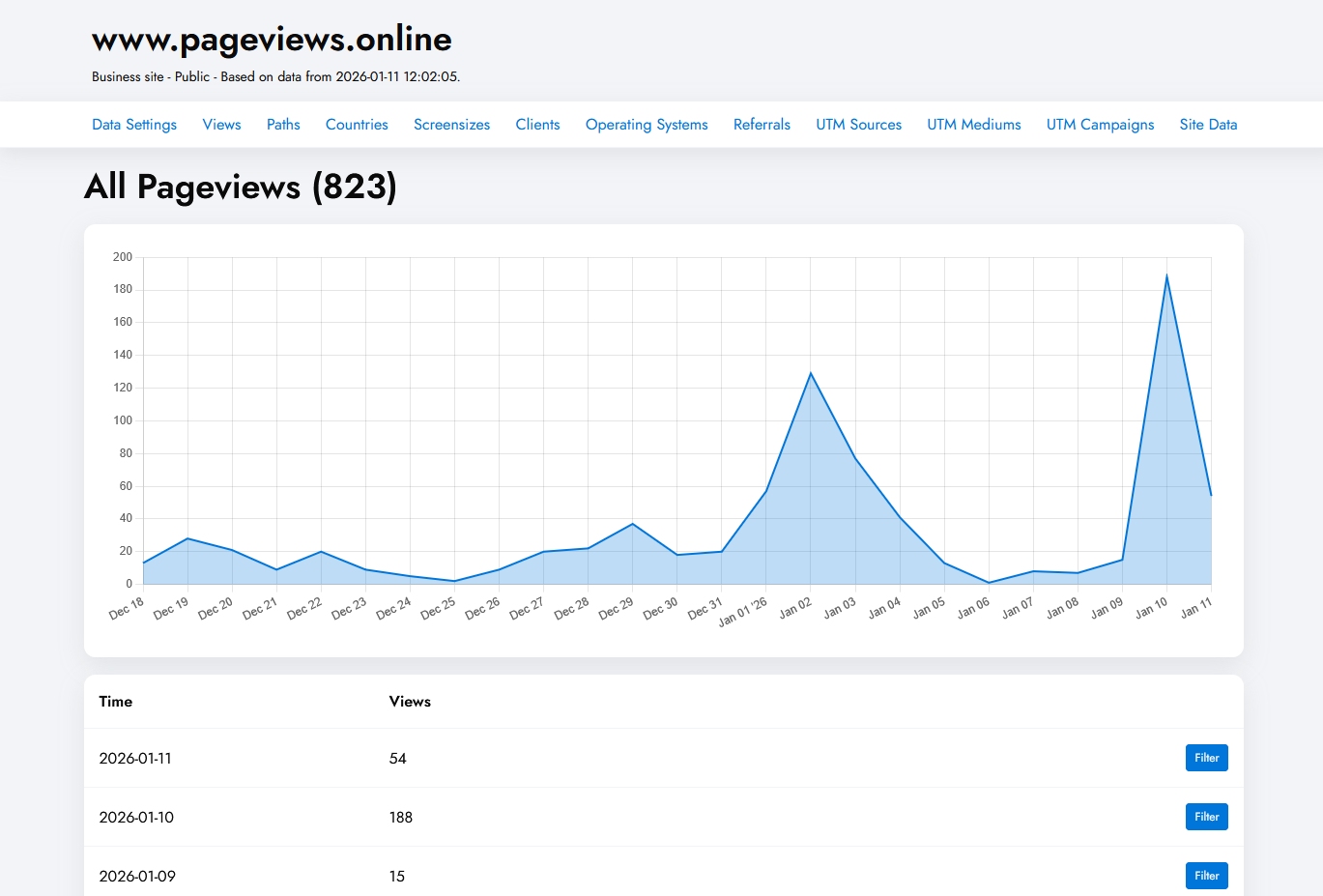Filter pageviews for 2026-01-11
The image size is (1323, 896).
(1206, 758)
